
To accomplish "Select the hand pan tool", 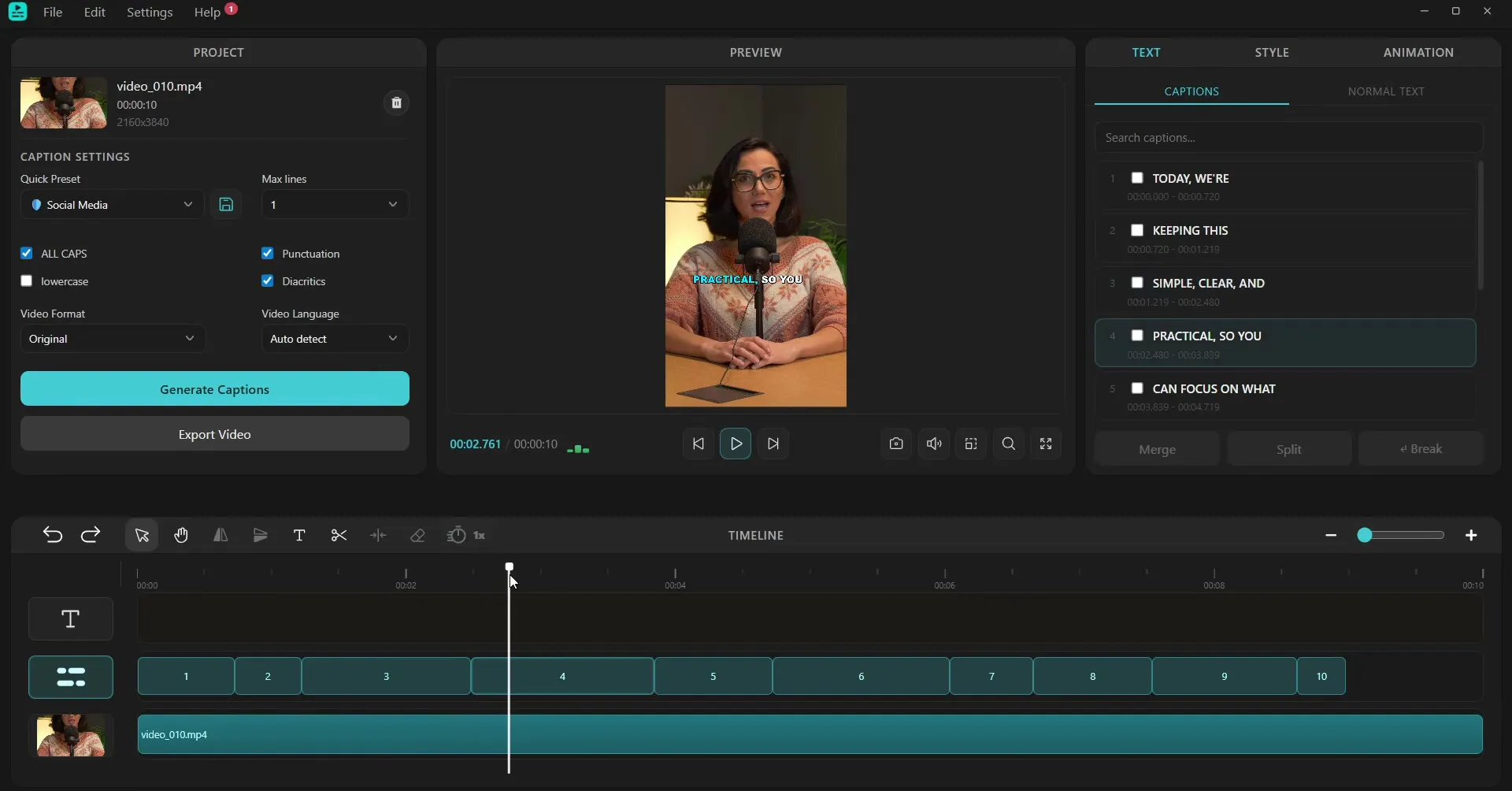I will tap(181, 536).
